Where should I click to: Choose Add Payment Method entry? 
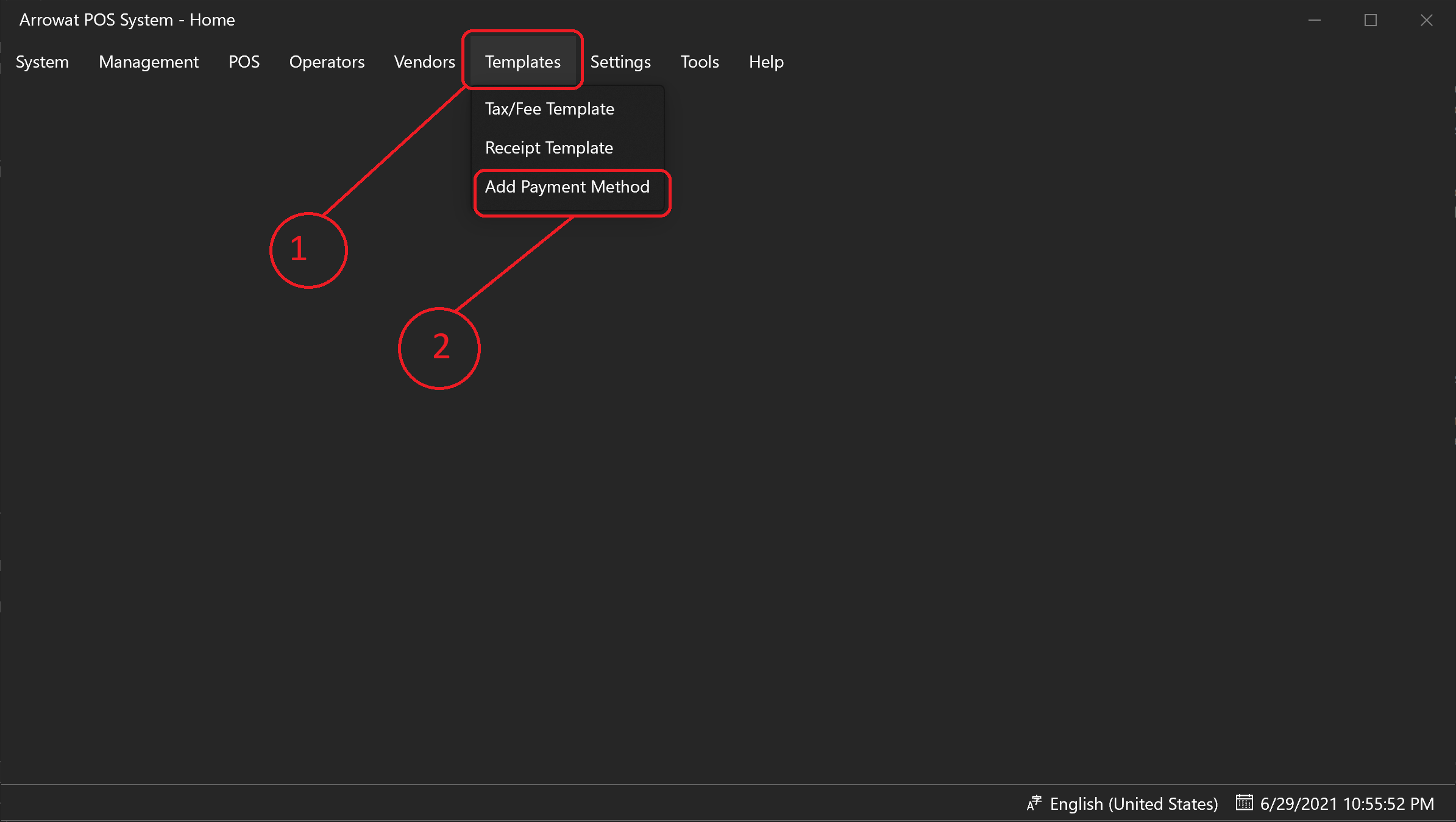point(567,186)
